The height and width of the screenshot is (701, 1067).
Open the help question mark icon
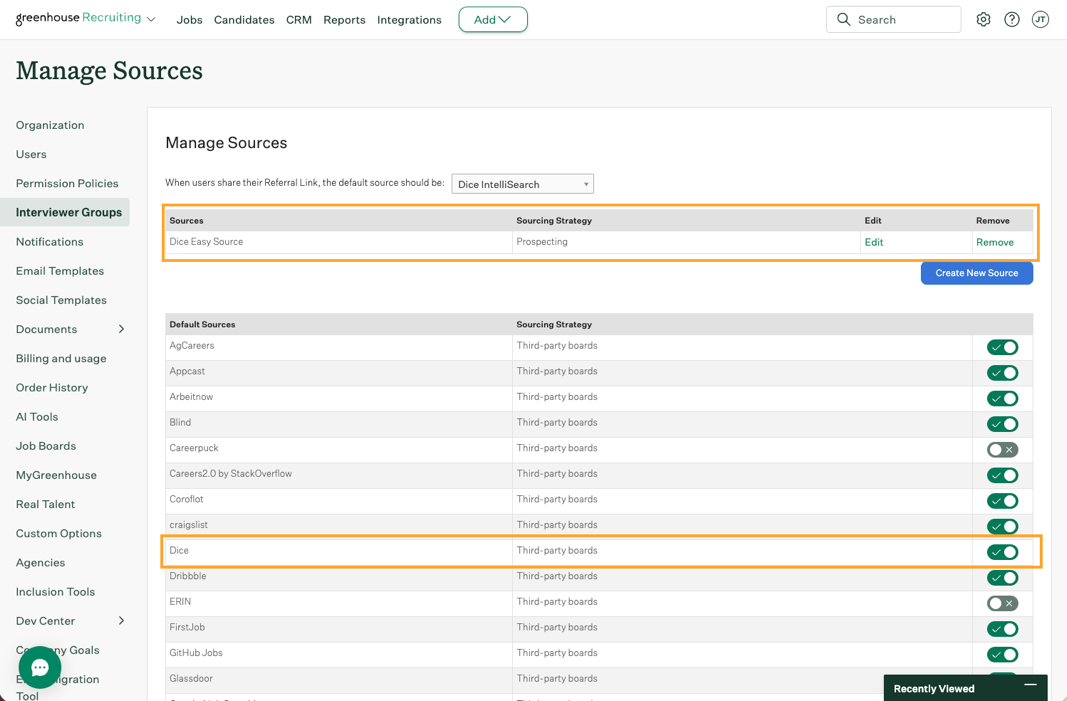coord(1012,20)
